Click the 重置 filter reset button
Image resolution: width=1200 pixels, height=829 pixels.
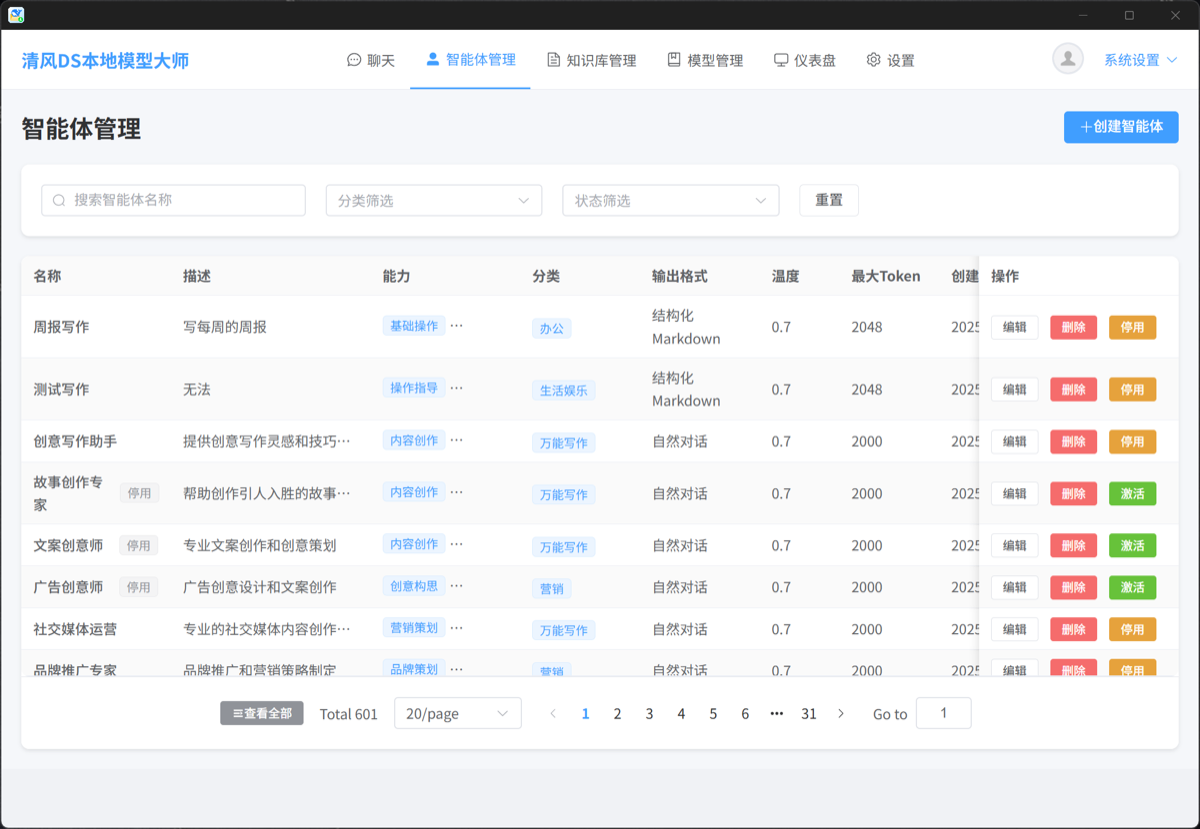[829, 200]
